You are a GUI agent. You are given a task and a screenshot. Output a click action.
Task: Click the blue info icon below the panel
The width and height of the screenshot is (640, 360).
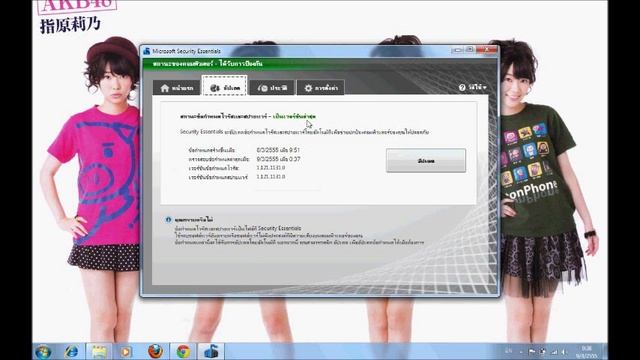(x=168, y=220)
